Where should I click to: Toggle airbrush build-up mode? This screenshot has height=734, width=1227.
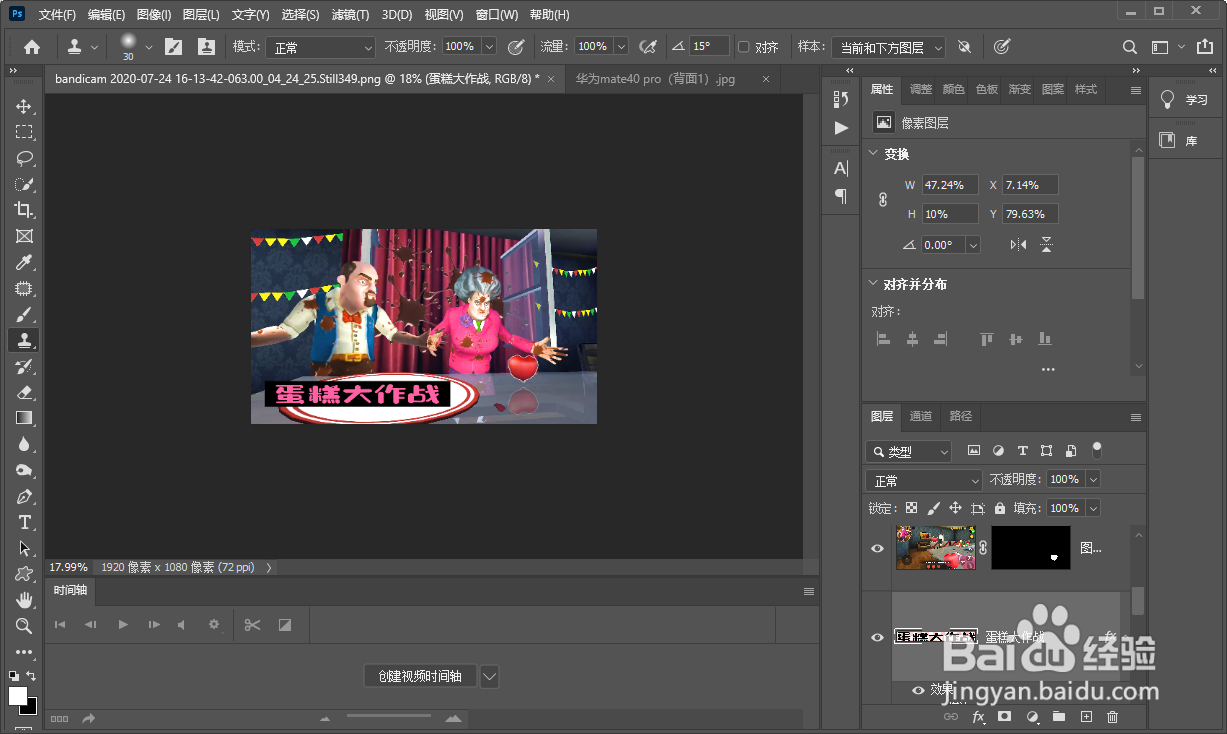coord(648,47)
